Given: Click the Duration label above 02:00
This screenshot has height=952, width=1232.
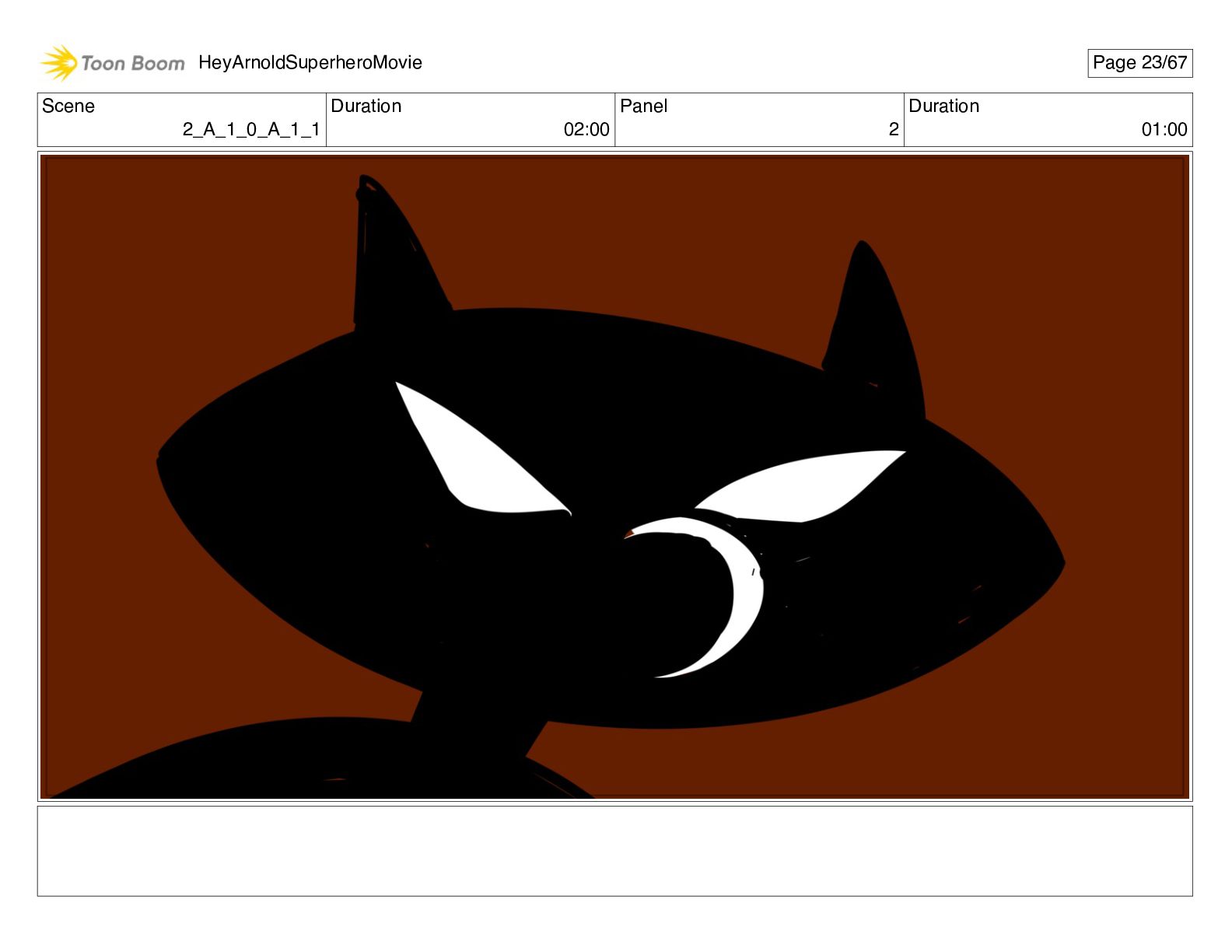Looking at the screenshot, I should pyautogui.click(x=366, y=106).
